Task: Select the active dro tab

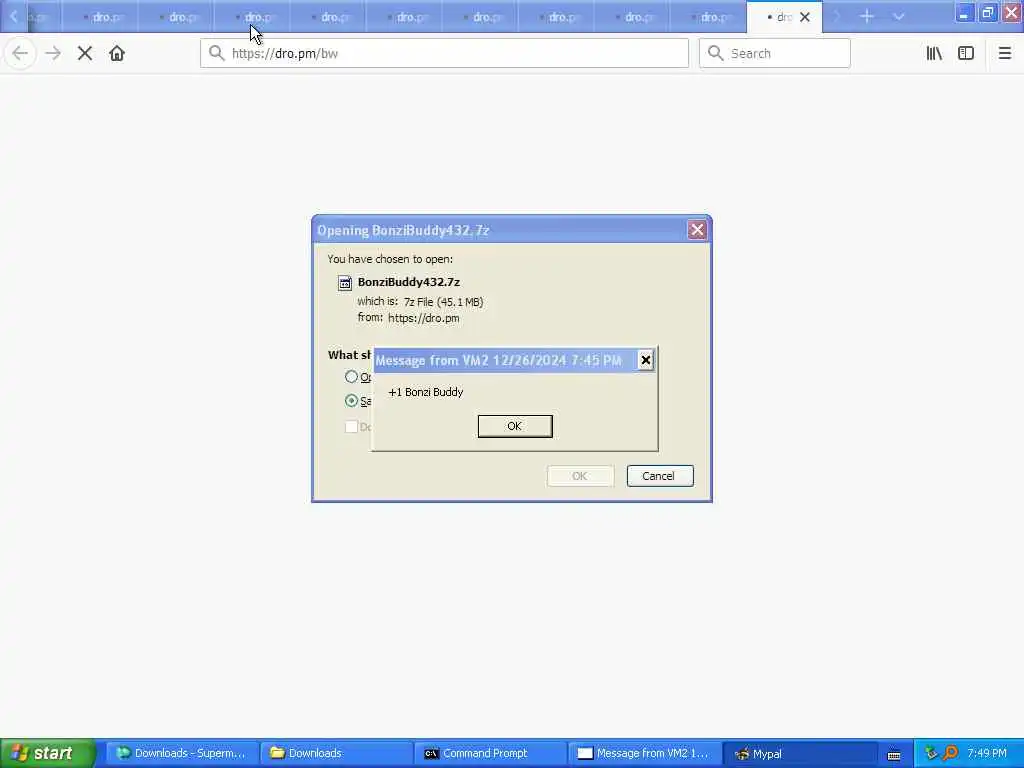Action: pos(784,17)
